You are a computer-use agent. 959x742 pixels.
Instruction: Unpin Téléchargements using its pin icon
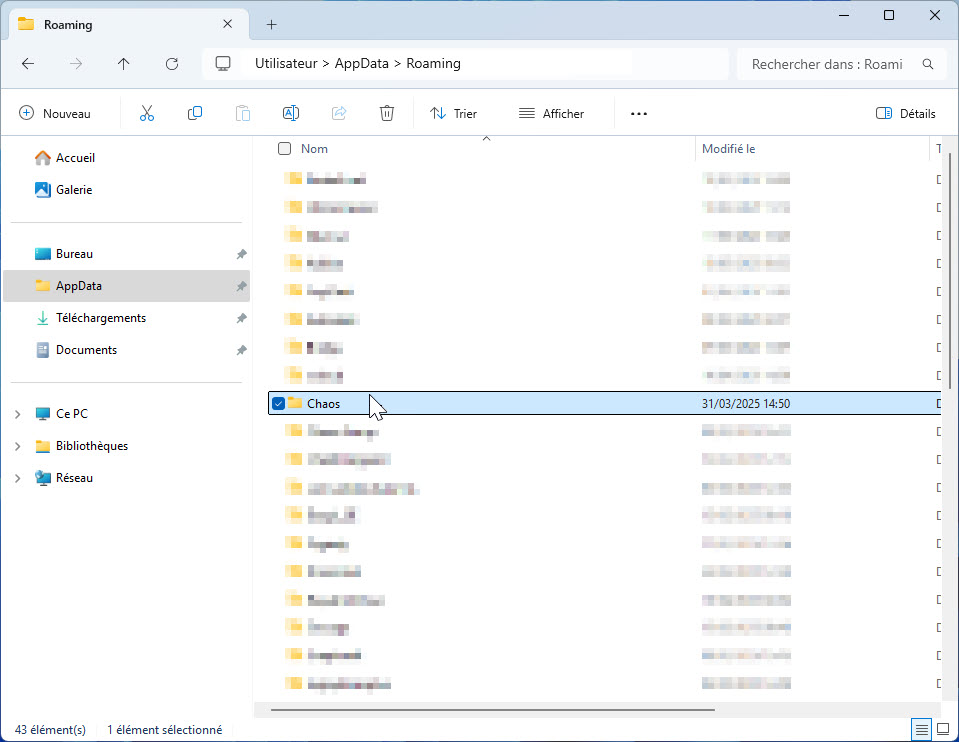coord(242,318)
